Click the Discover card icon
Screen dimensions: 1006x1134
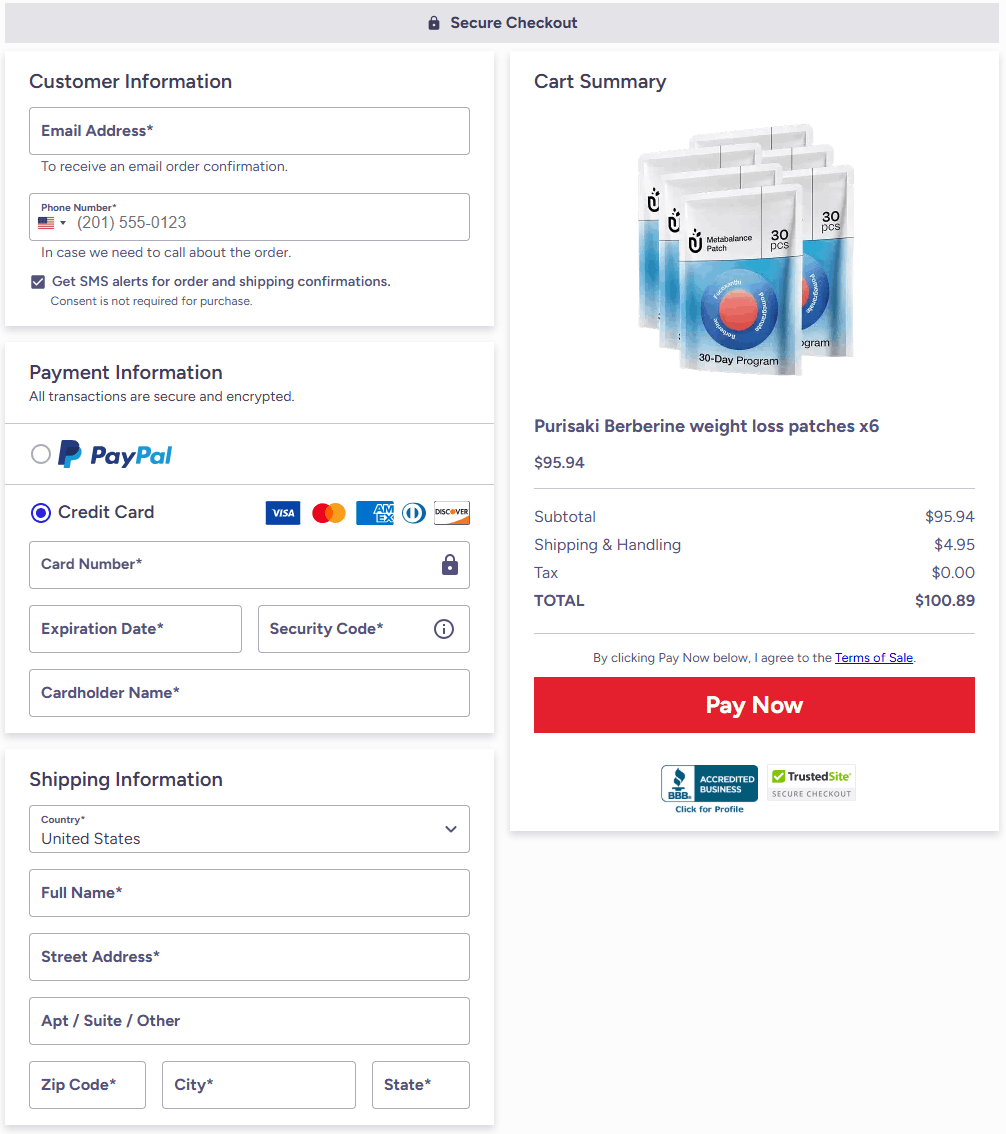point(451,513)
